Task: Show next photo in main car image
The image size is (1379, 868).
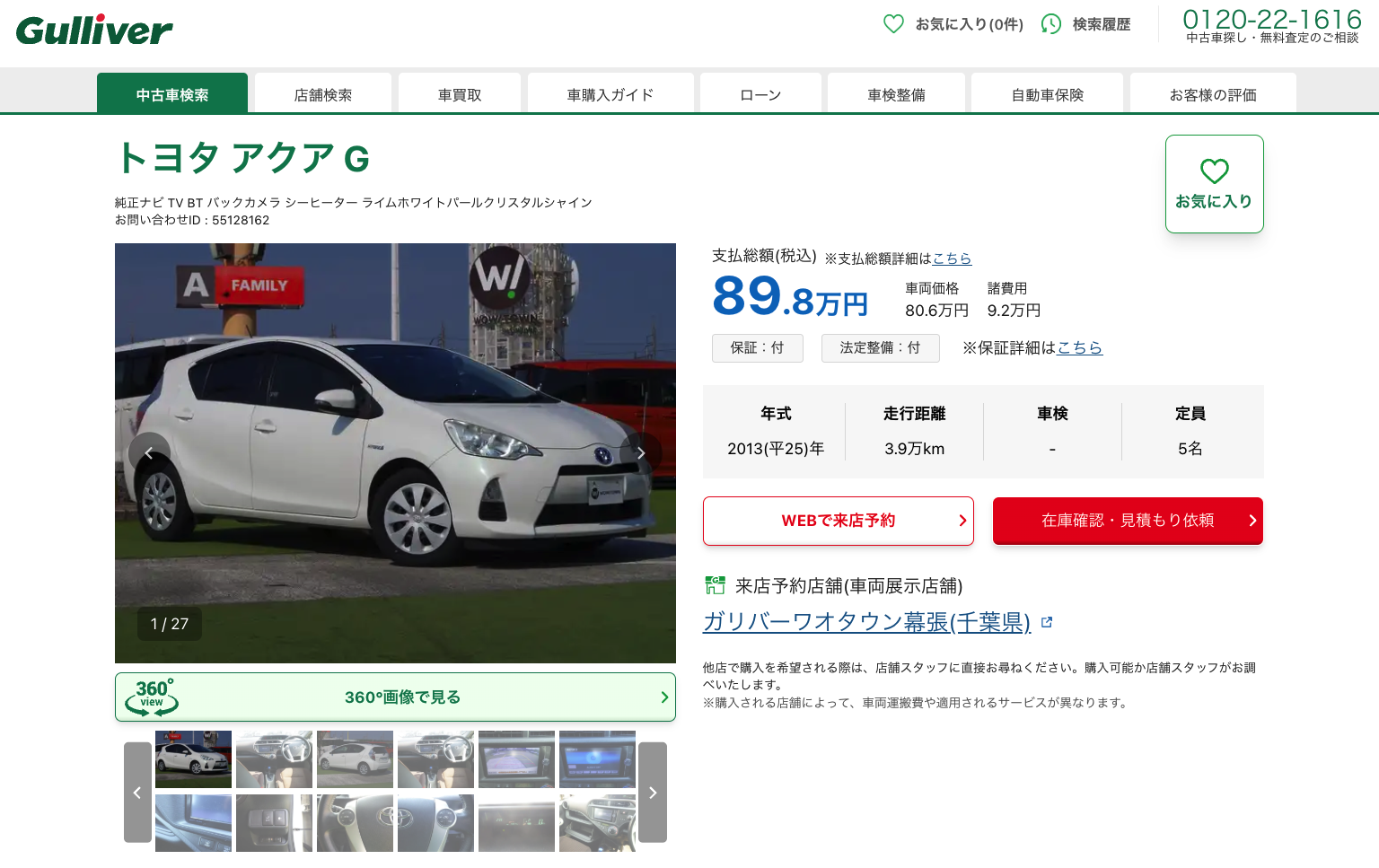Action: tap(641, 453)
